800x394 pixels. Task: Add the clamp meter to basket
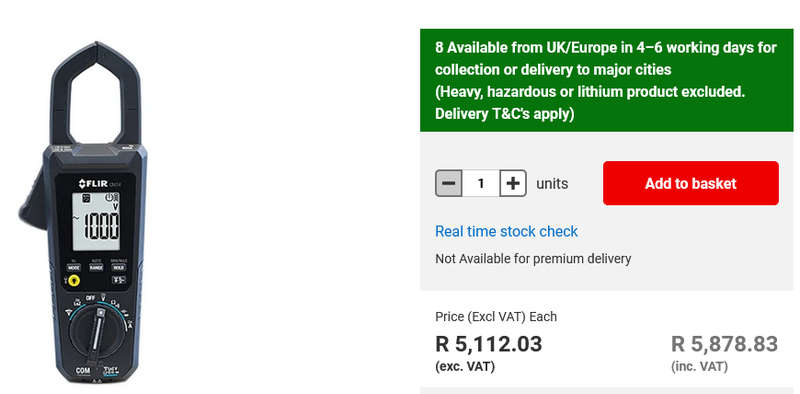691,183
